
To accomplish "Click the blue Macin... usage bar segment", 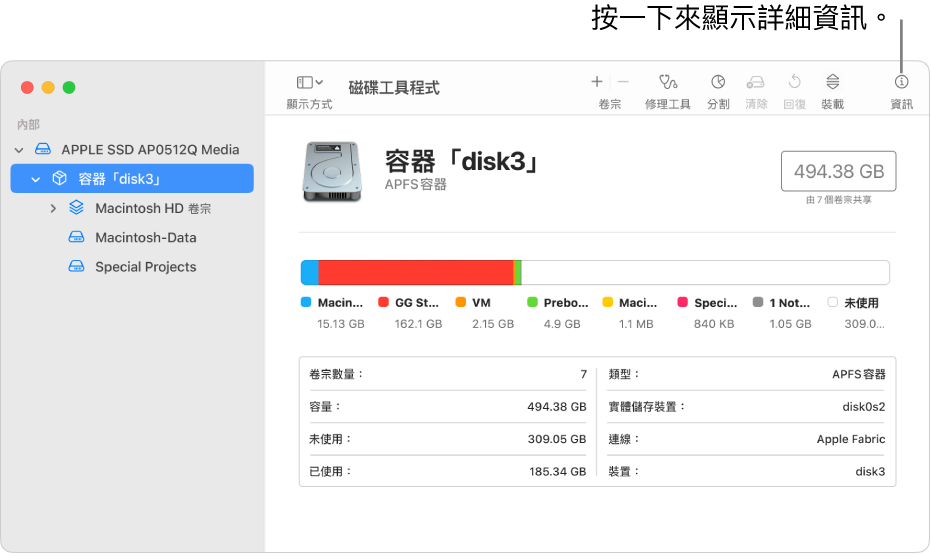I will (x=309, y=273).
